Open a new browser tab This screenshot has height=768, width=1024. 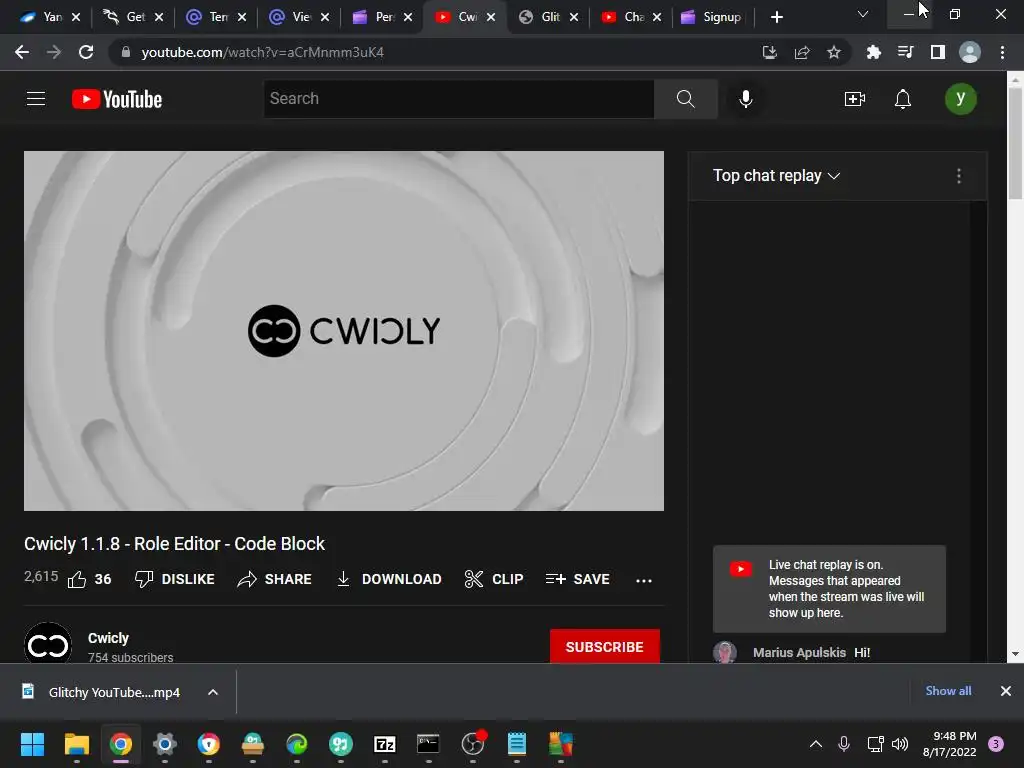coord(776,17)
